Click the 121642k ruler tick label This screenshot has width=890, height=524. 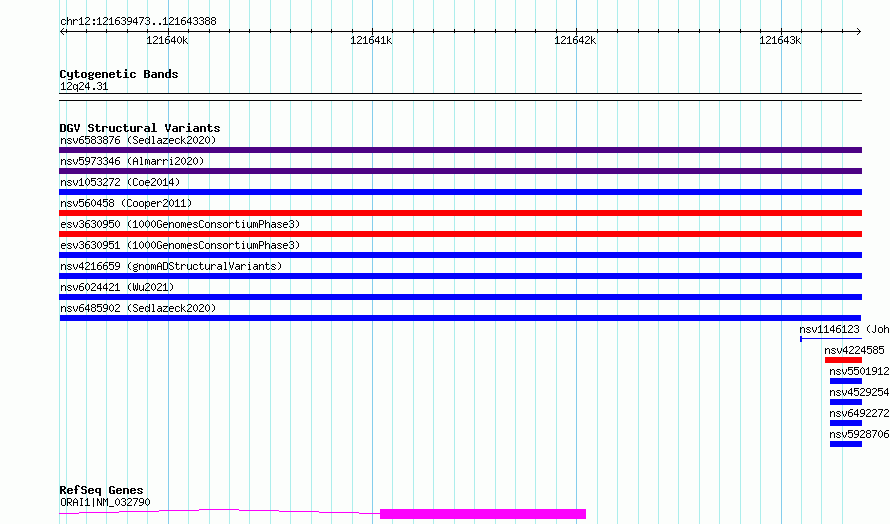(x=575, y=40)
